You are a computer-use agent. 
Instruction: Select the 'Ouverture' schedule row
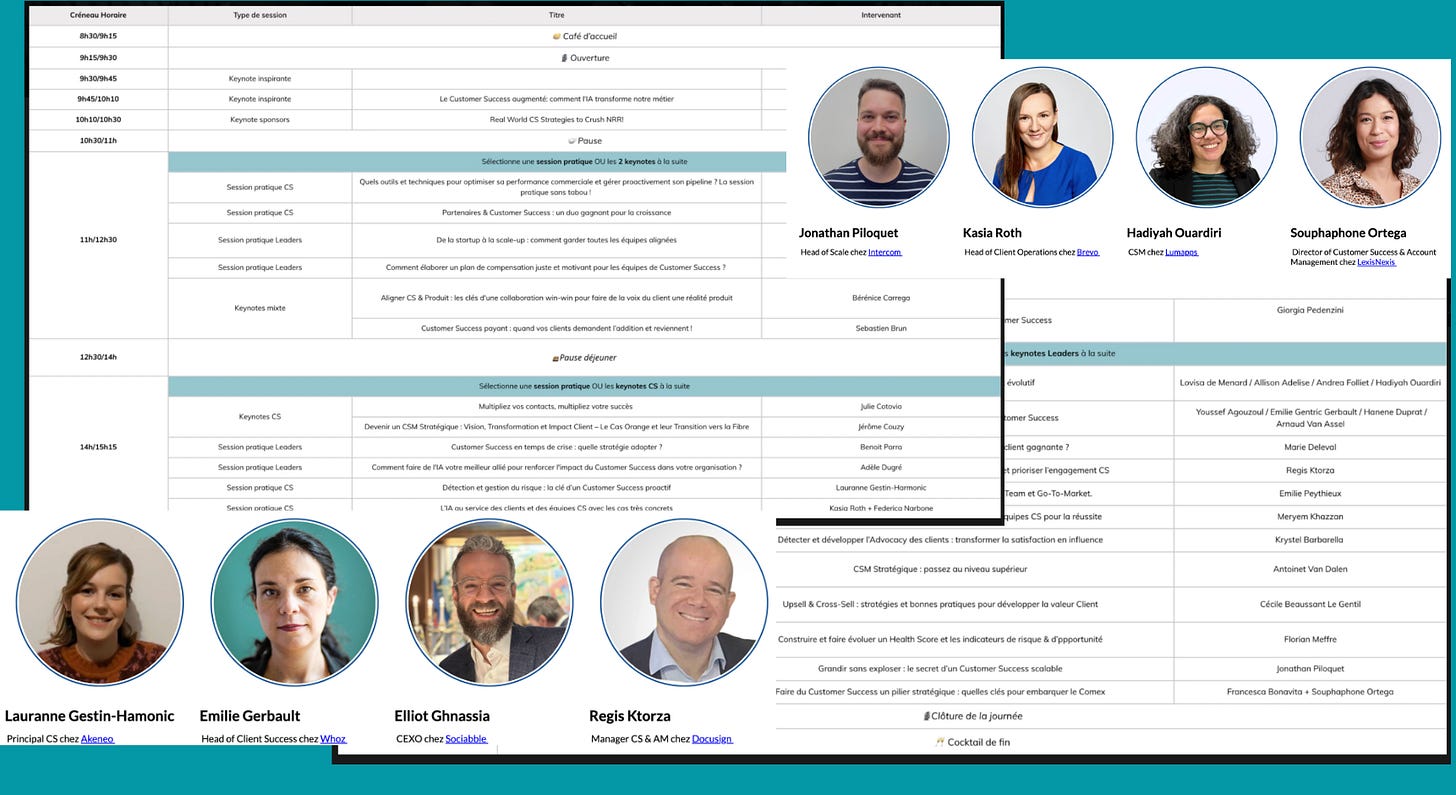point(584,58)
